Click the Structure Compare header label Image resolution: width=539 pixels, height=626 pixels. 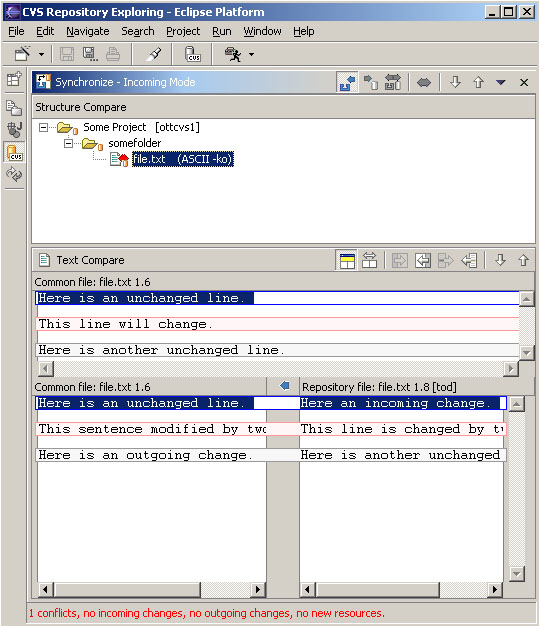(81, 107)
